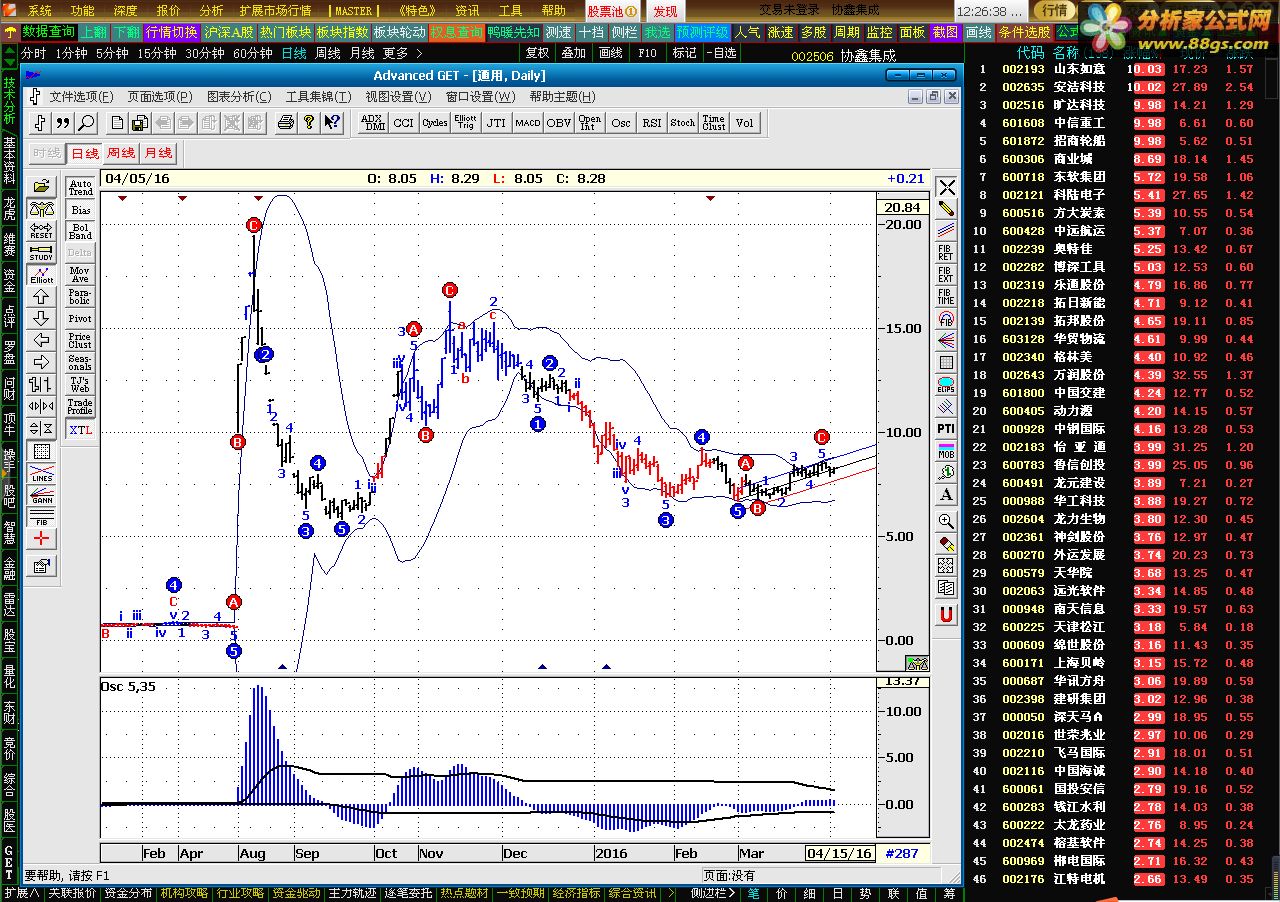Open the 系统 menu in top bar

point(39,11)
